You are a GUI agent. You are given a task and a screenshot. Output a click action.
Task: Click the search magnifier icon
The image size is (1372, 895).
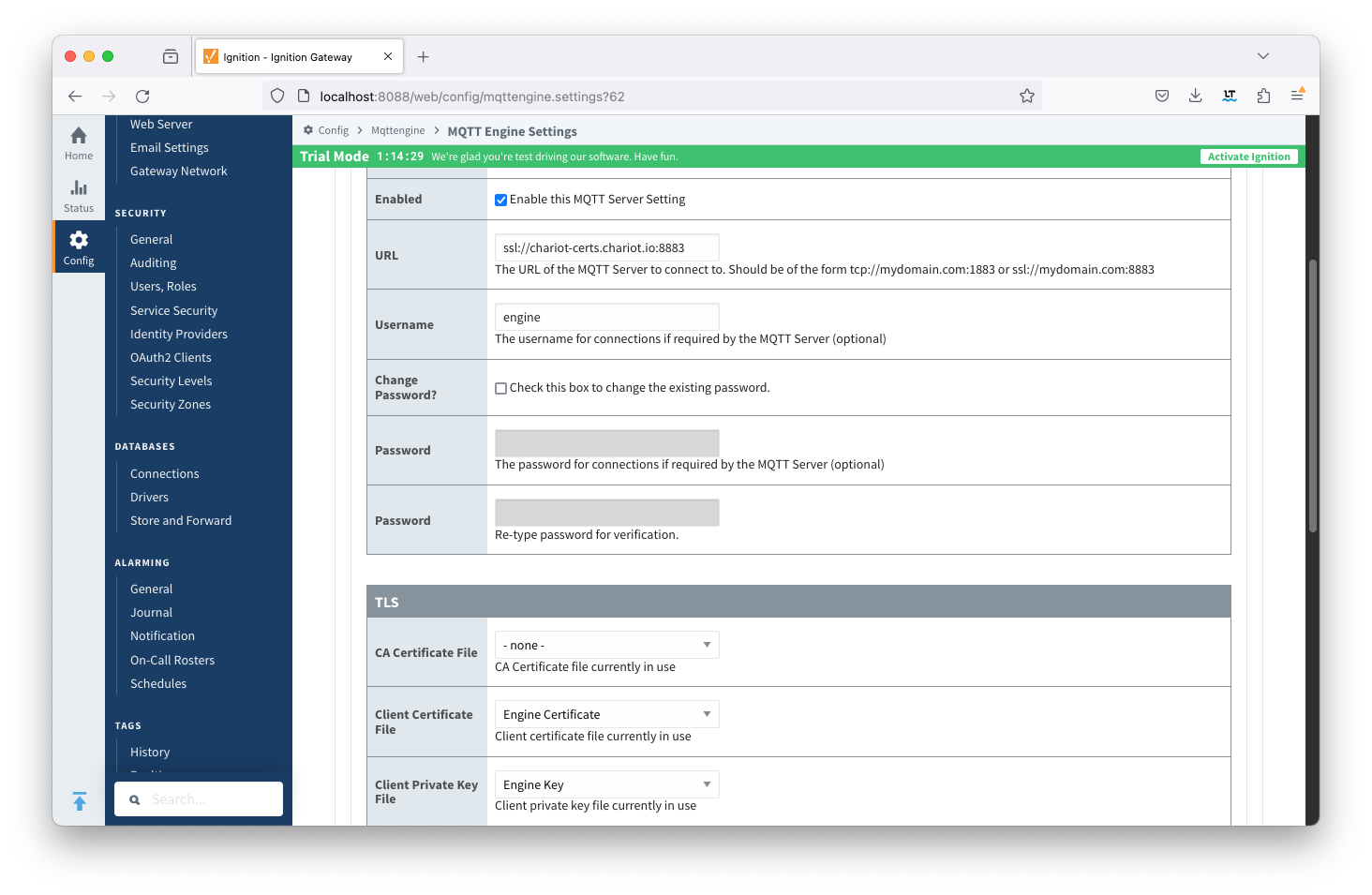coord(134,799)
